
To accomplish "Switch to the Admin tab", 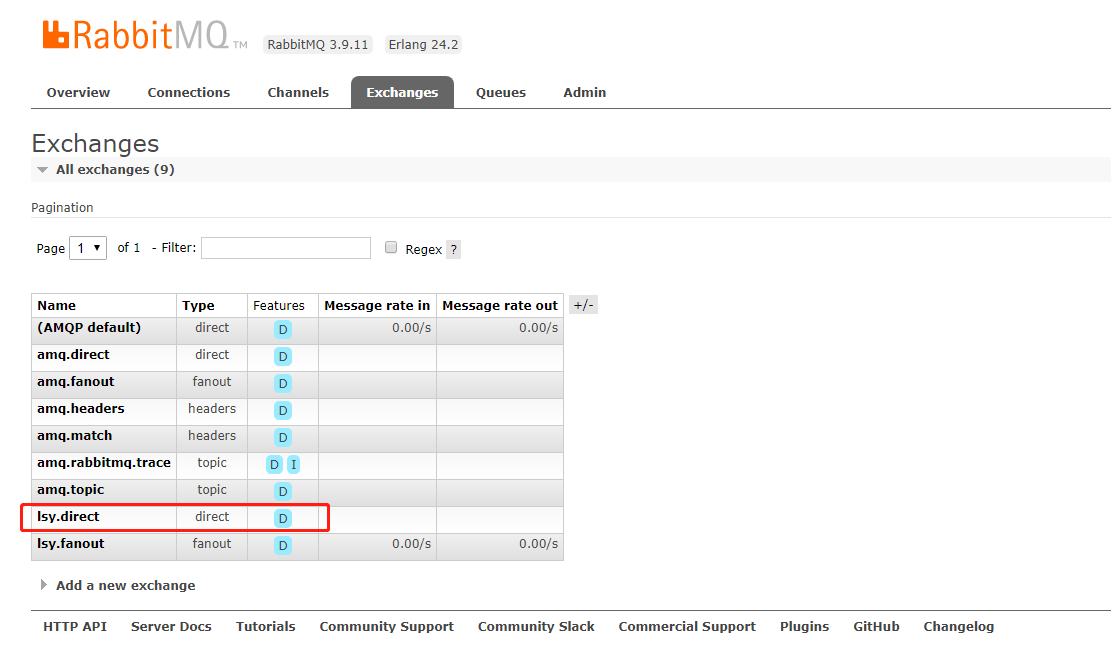I will click(585, 92).
